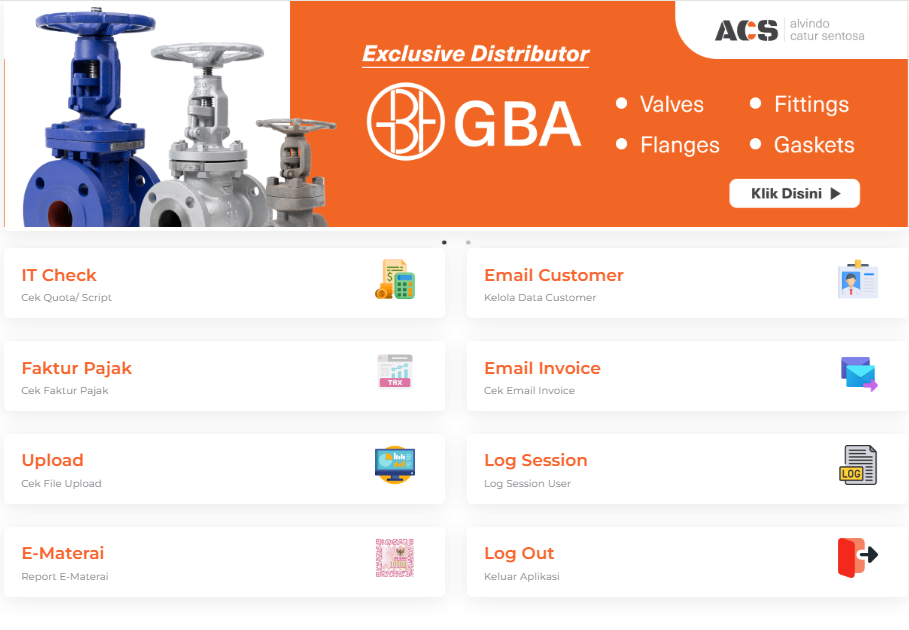Viewport: 909px width, 630px height.
Task: Click the Log Session document icon
Action: pyautogui.click(x=858, y=466)
